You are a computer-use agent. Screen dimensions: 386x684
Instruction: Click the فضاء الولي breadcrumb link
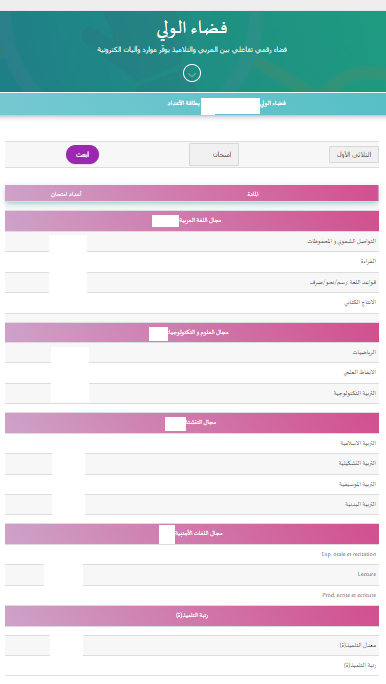(273, 103)
